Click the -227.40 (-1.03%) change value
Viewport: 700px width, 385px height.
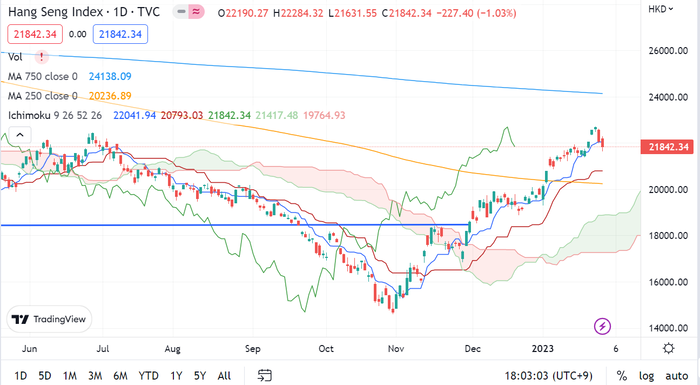coord(476,13)
